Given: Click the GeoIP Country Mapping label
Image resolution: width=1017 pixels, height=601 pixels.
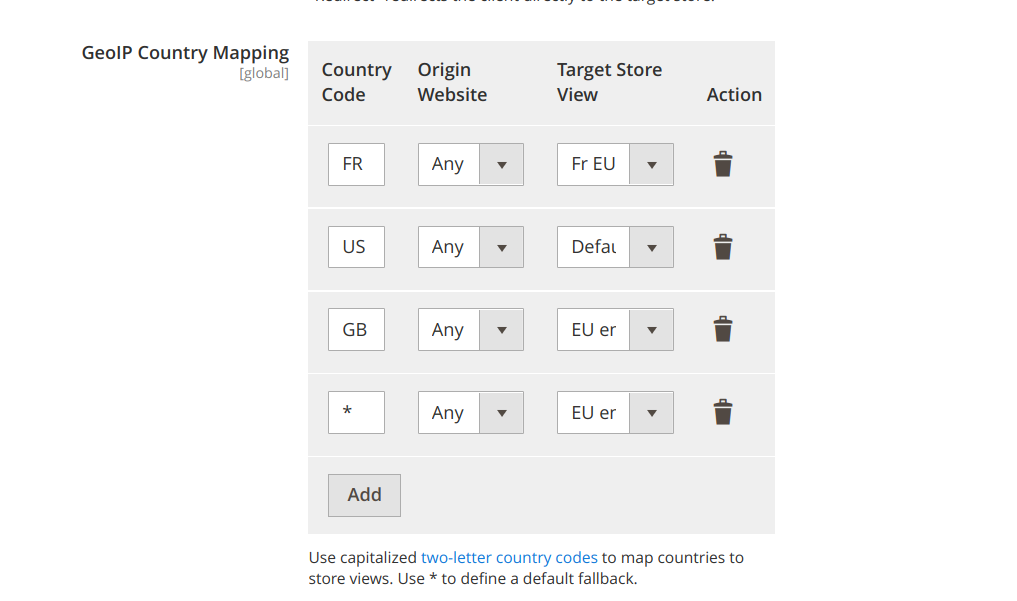Looking at the screenshot, I should pos(185,53).
